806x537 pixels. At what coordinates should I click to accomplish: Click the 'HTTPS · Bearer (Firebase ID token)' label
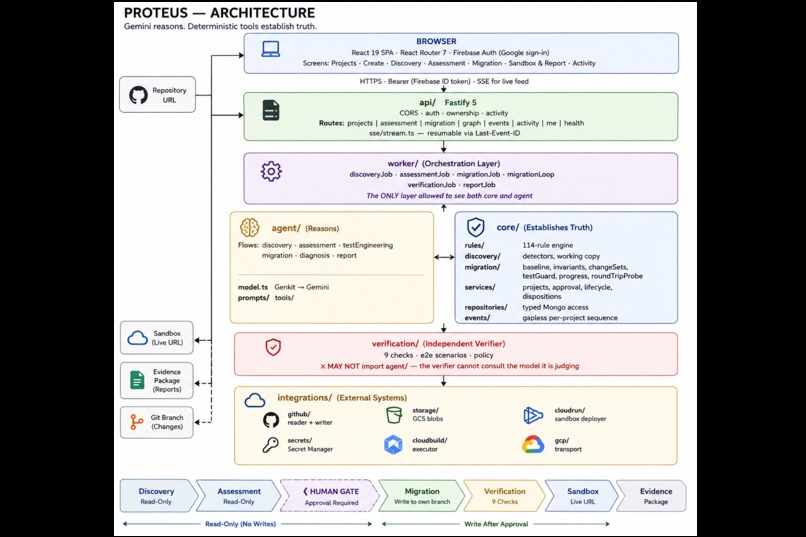tap(444, 81)
